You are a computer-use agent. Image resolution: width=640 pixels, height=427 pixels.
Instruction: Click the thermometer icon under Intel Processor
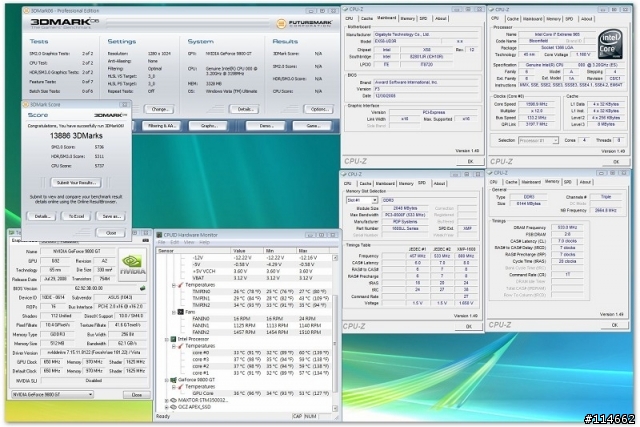180,346
